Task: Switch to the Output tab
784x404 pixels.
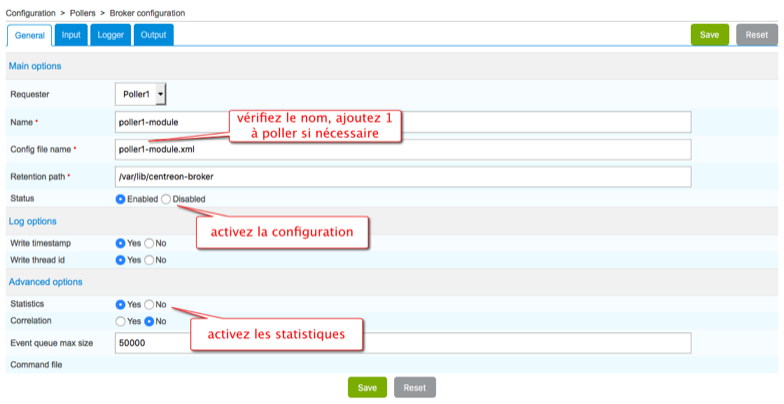Action: (x=153, y=35)
